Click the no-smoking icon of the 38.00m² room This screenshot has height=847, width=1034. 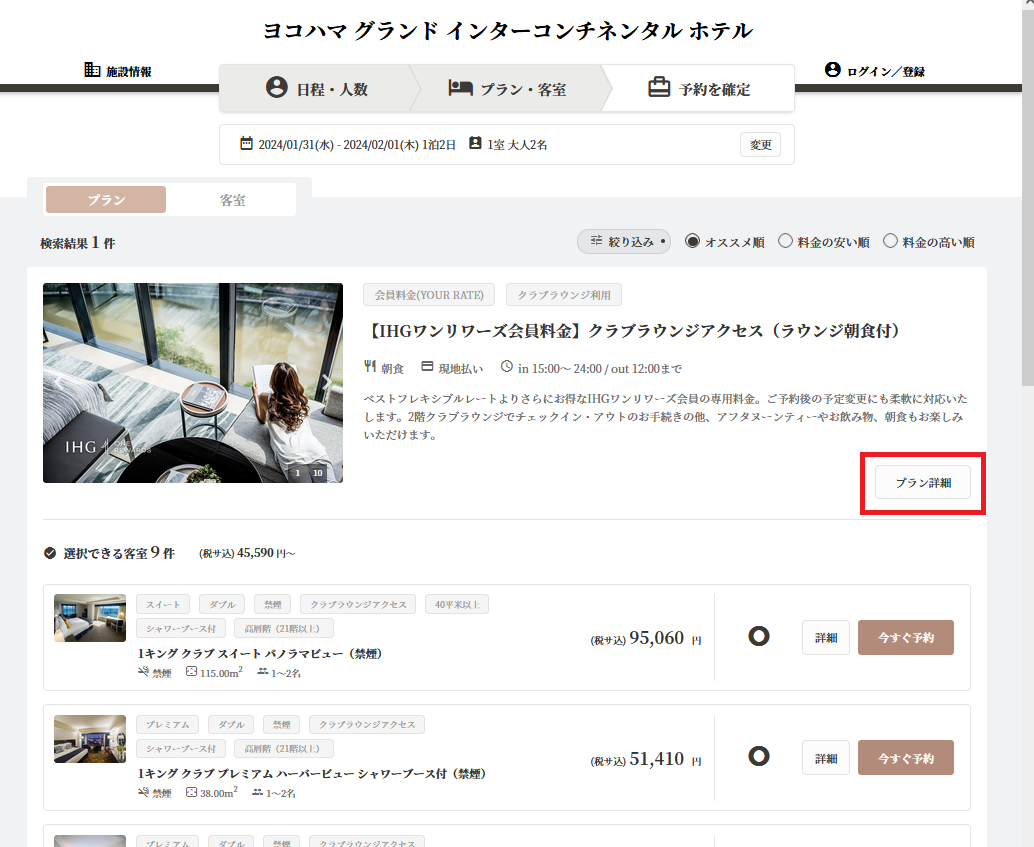pyautogui.click(x=143, y=792)
